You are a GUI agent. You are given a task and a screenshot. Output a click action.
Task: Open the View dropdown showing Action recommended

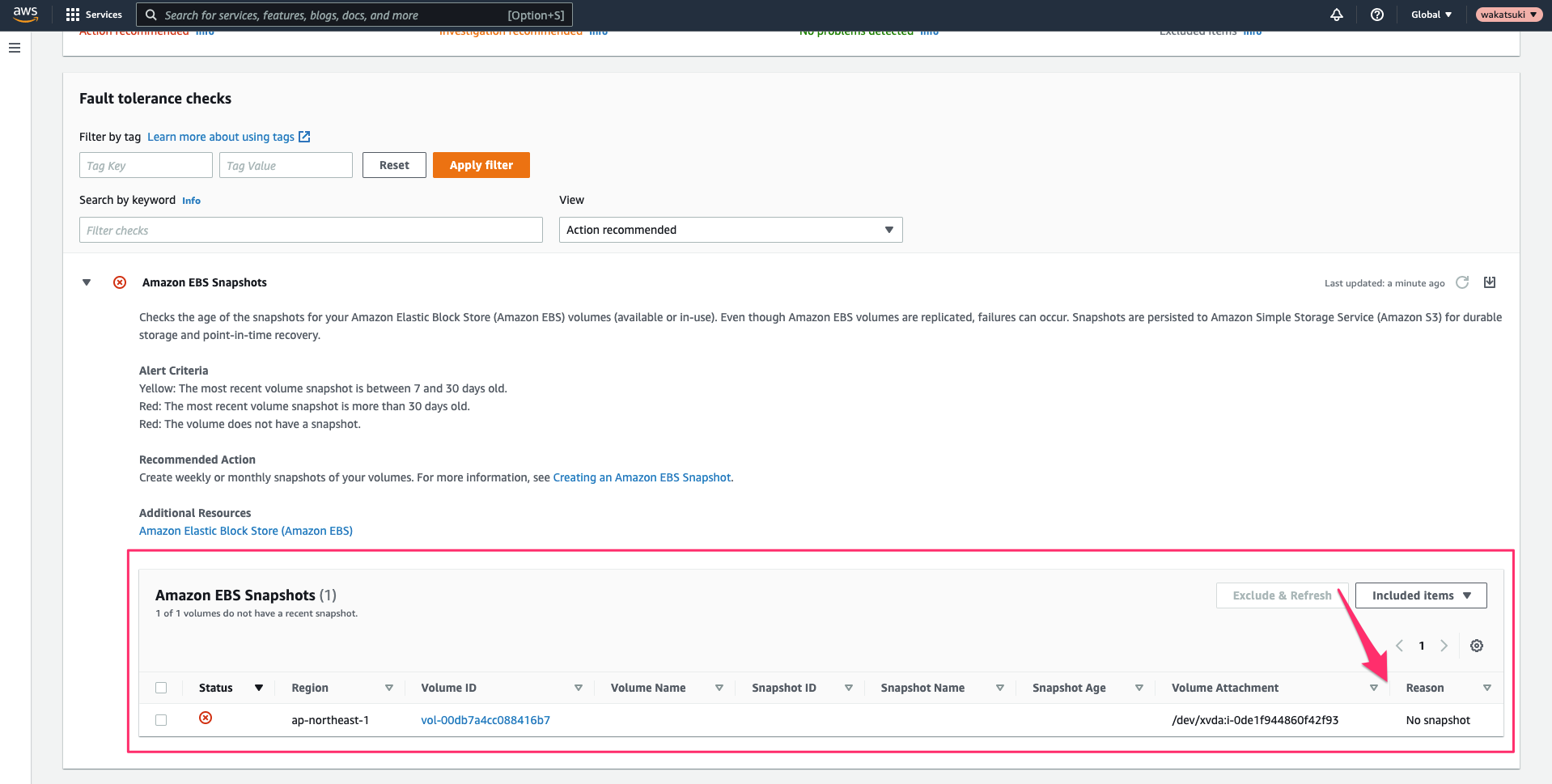point(731,230)
